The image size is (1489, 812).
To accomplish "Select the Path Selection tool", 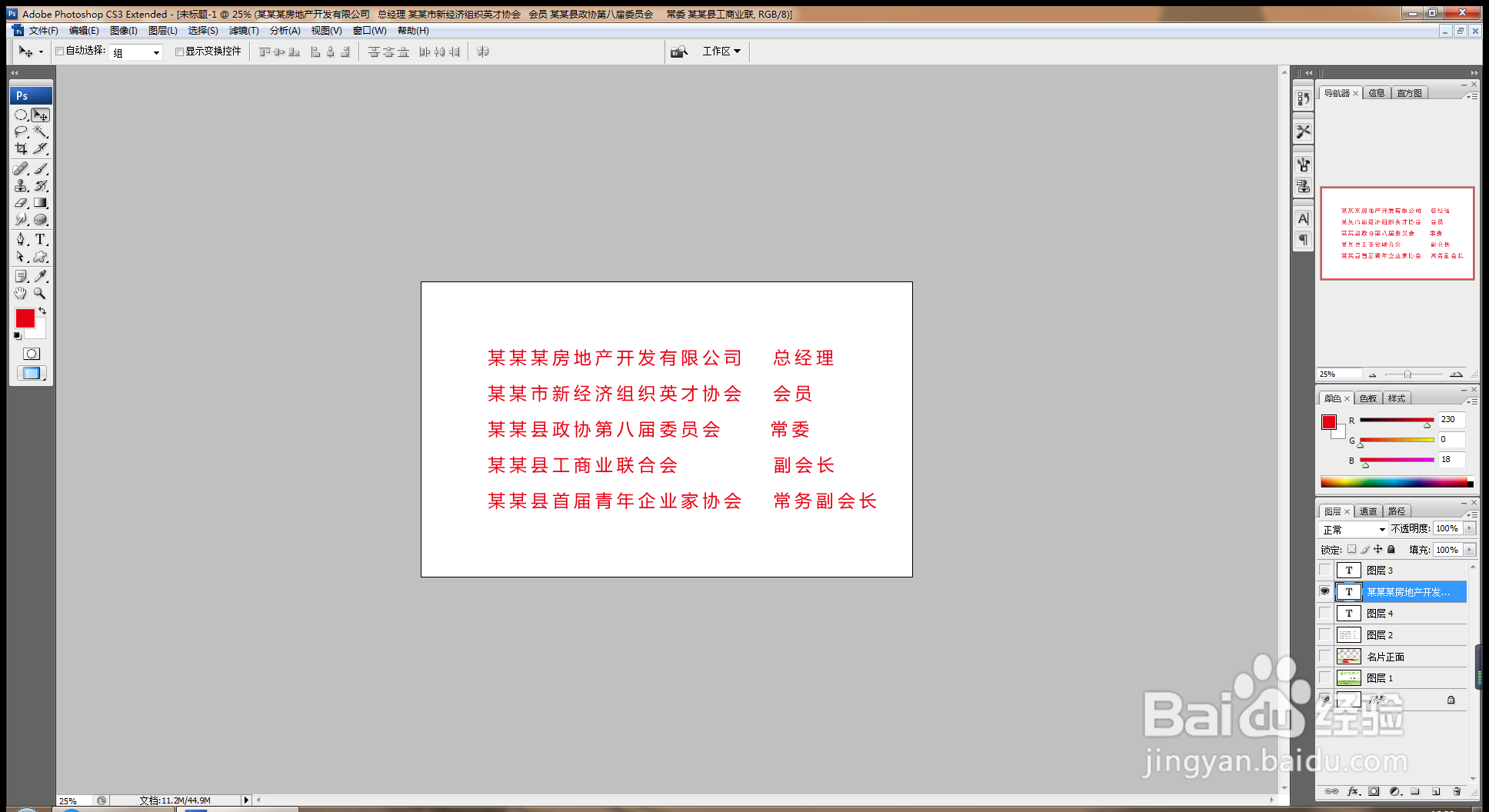I will pos(21,257).
